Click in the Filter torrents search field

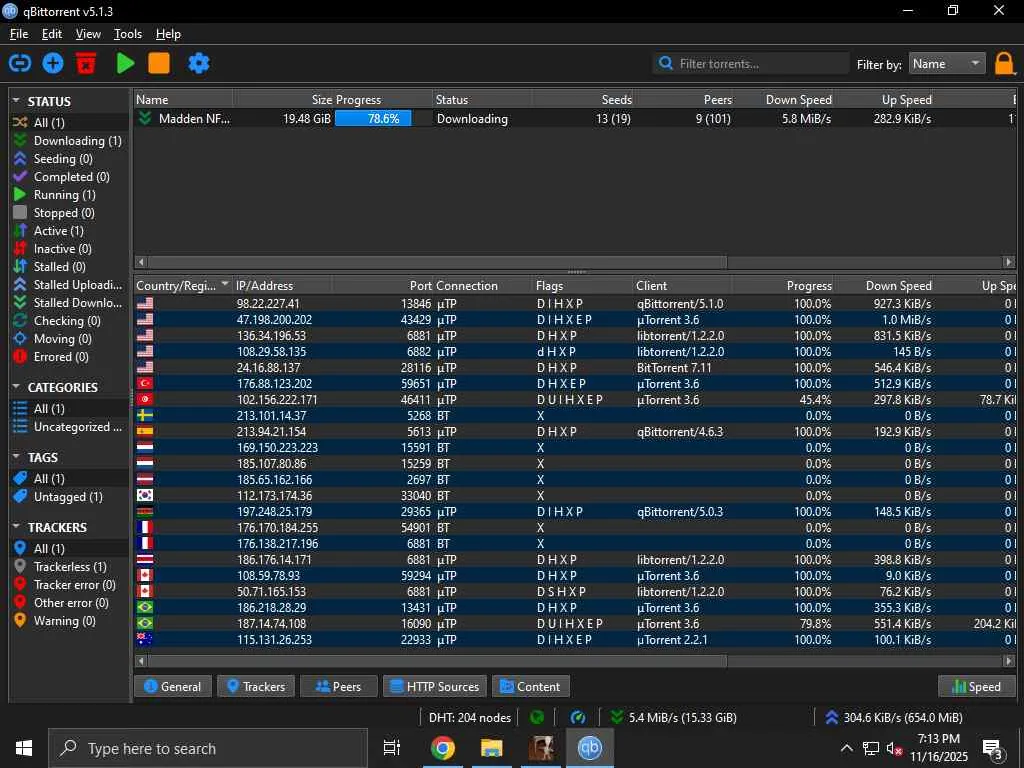pos(751,63)
